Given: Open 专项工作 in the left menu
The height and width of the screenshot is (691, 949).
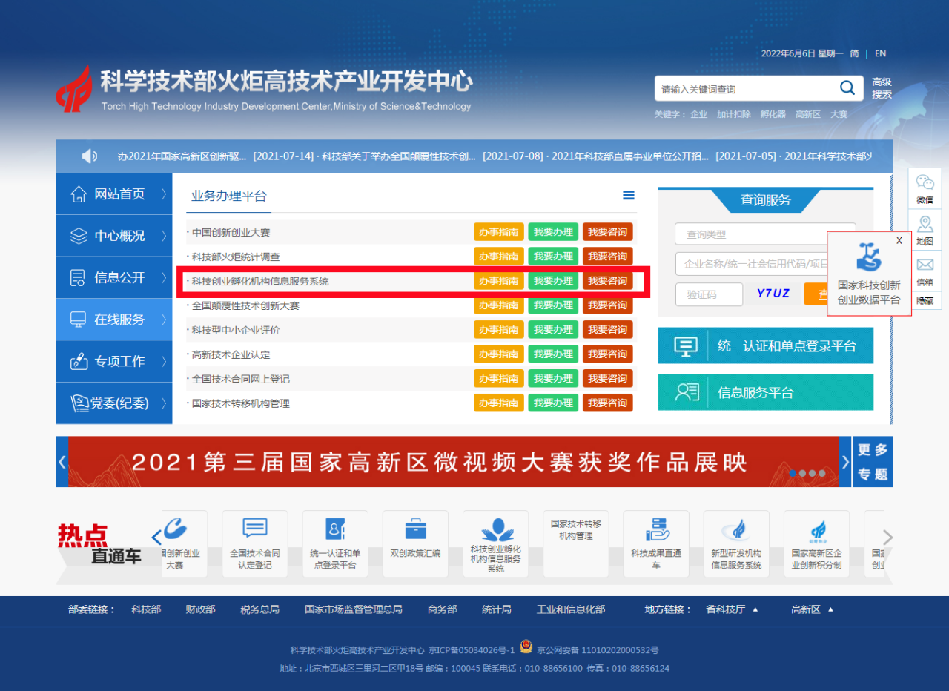Looking at the screenshot, I should point(114,361).
